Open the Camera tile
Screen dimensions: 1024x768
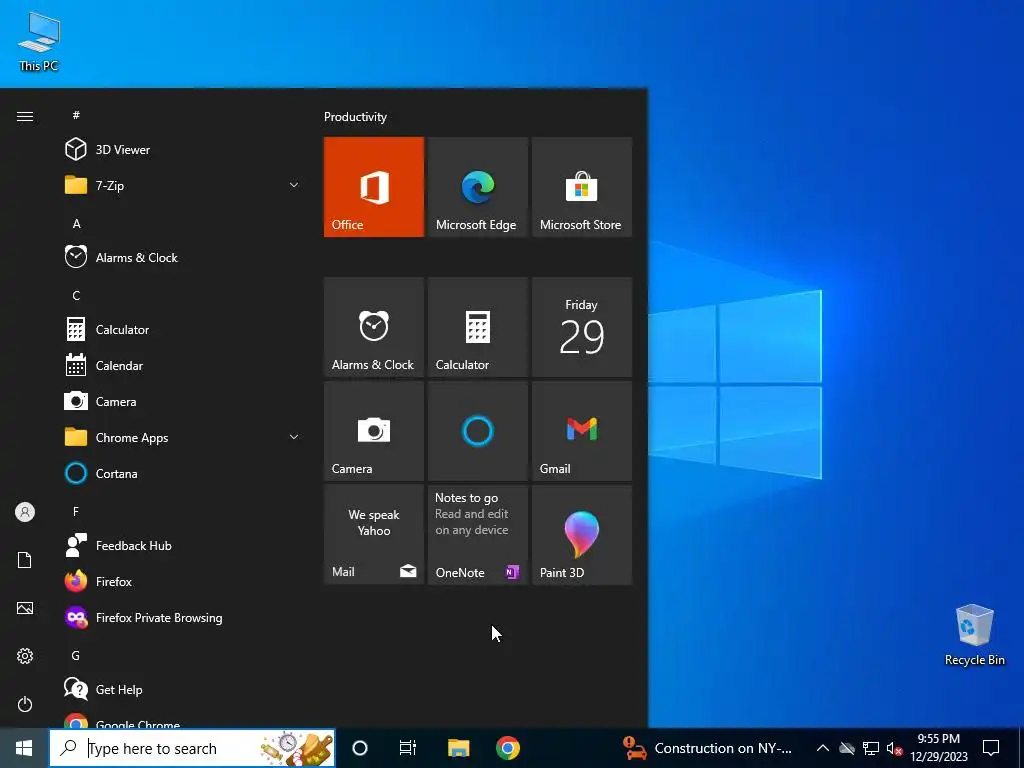[x=374, y=431]
